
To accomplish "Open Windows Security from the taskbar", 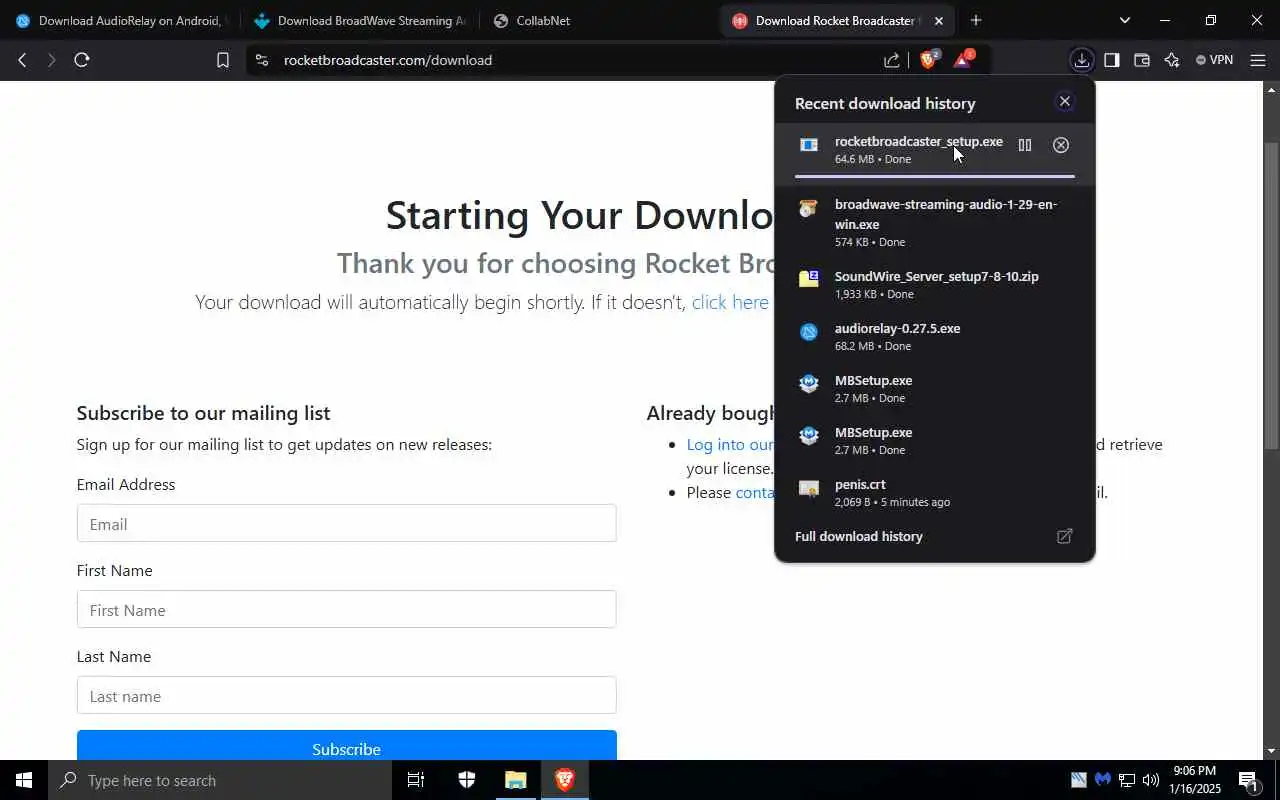I will tap(467, 780).
